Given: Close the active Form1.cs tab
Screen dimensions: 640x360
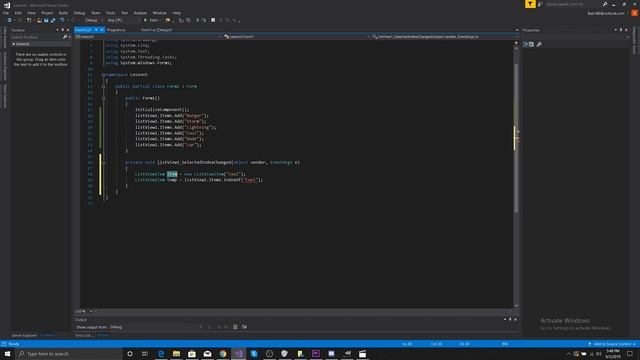Looking at the screenshot, I should [102, 30].
